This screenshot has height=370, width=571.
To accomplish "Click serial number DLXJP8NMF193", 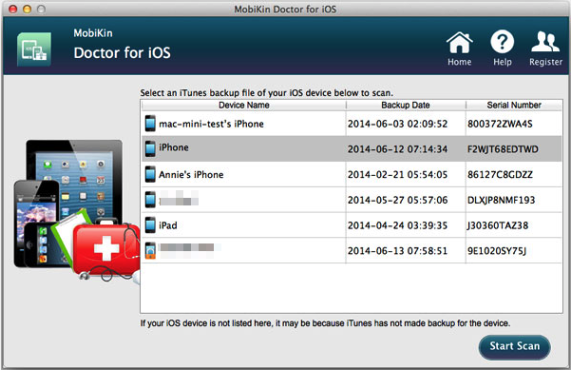I will click(501, 200).
